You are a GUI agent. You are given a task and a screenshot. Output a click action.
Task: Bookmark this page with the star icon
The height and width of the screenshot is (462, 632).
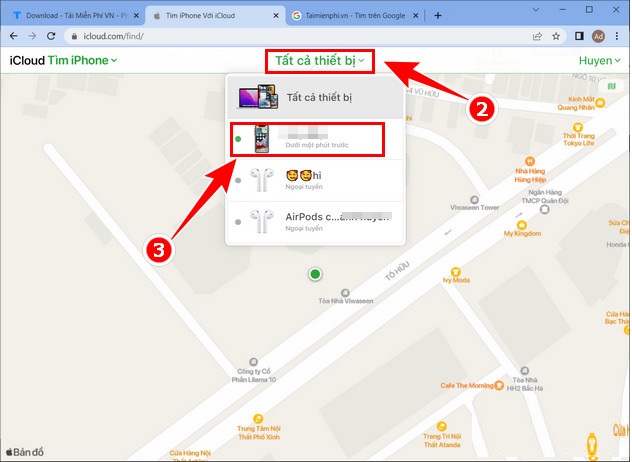tap(556, 36)
